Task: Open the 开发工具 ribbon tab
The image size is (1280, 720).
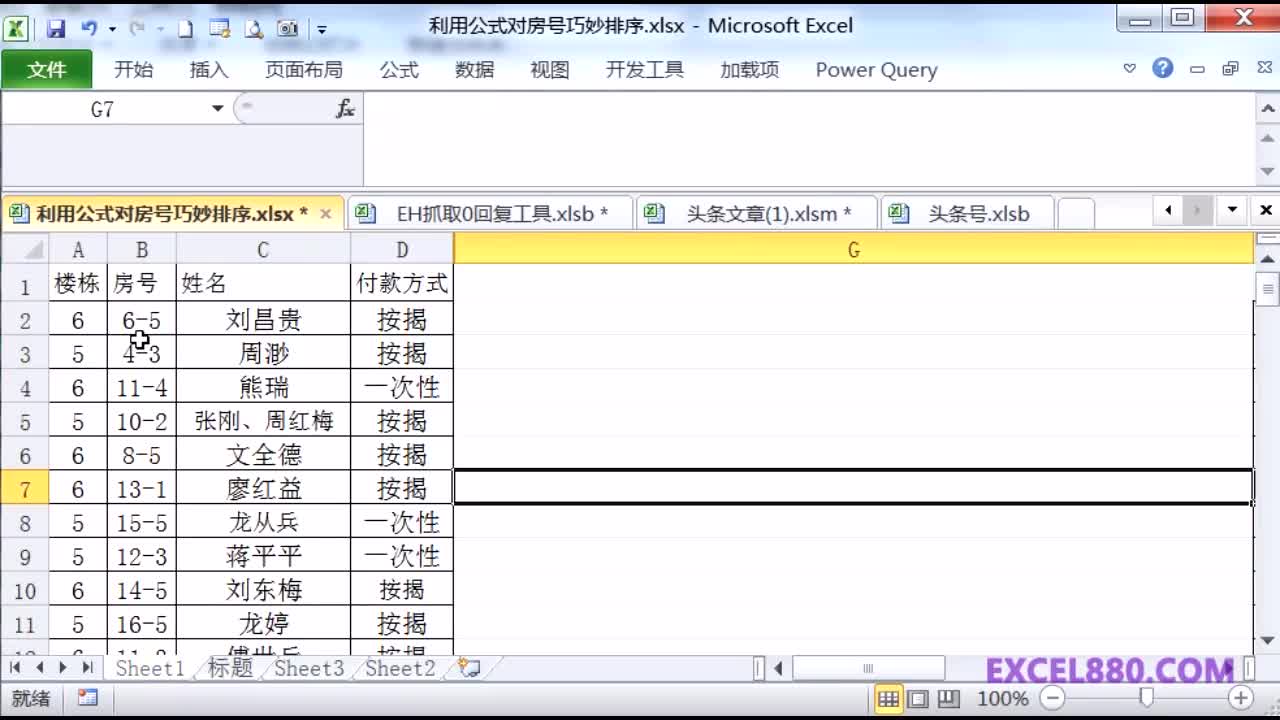Action: click(x=643, y=69)
